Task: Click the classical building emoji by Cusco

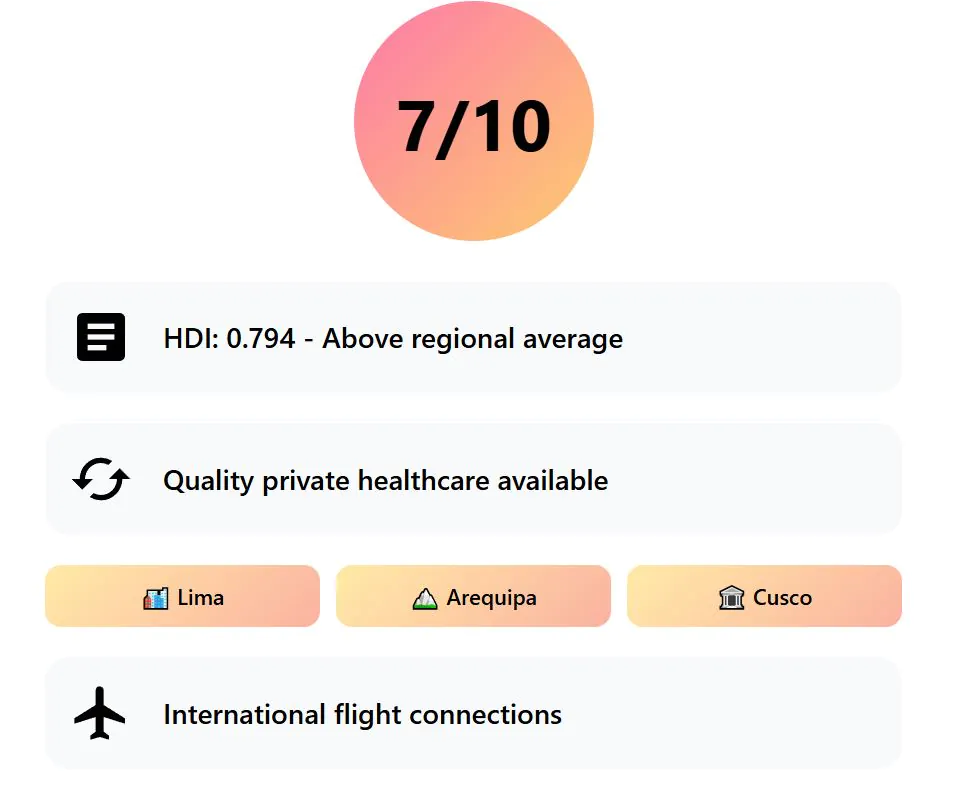Action: click(x=731, y=598)
